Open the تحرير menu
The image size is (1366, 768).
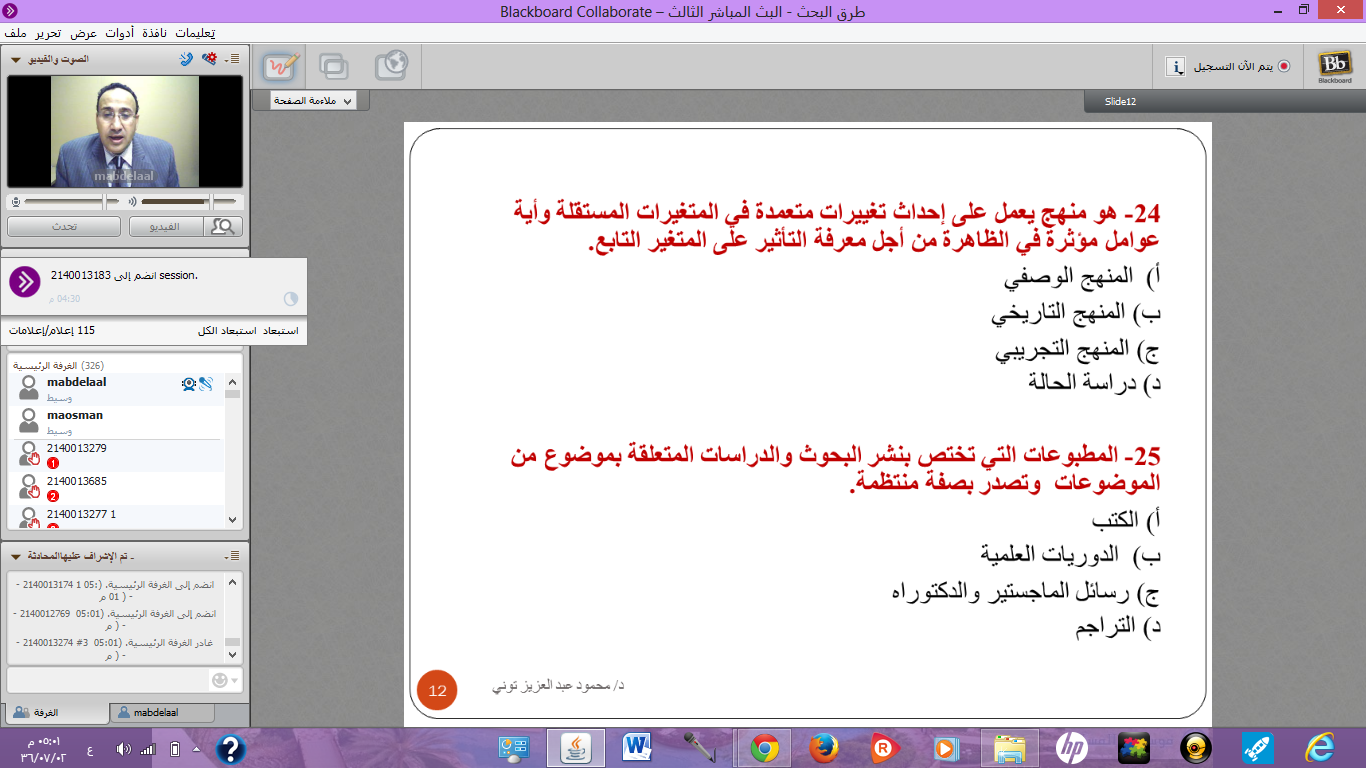(49, 32)
